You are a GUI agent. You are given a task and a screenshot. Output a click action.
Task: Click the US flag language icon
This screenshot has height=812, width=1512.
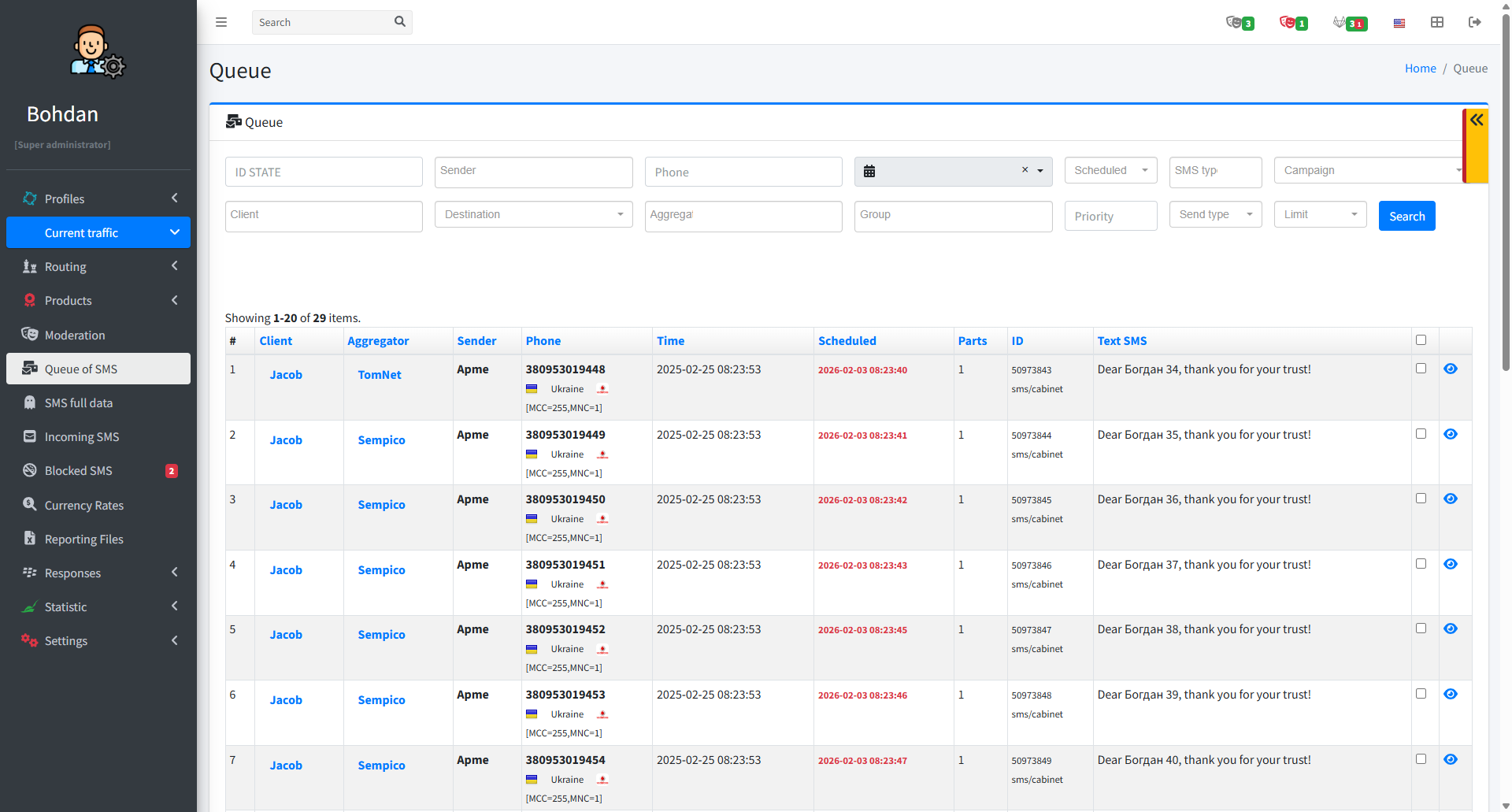click(x=1399, y=23)
